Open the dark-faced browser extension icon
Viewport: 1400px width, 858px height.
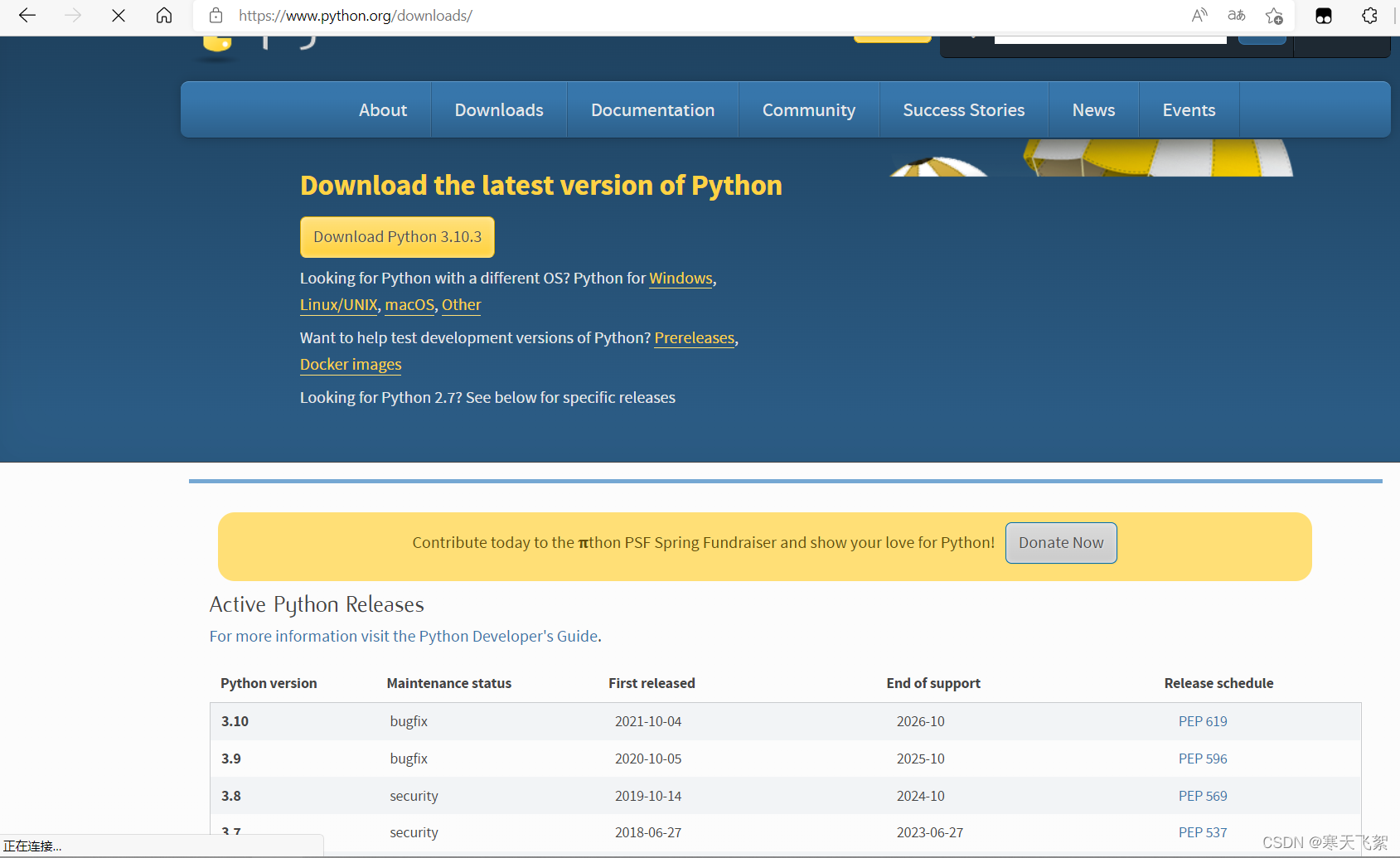[1324, 16]
